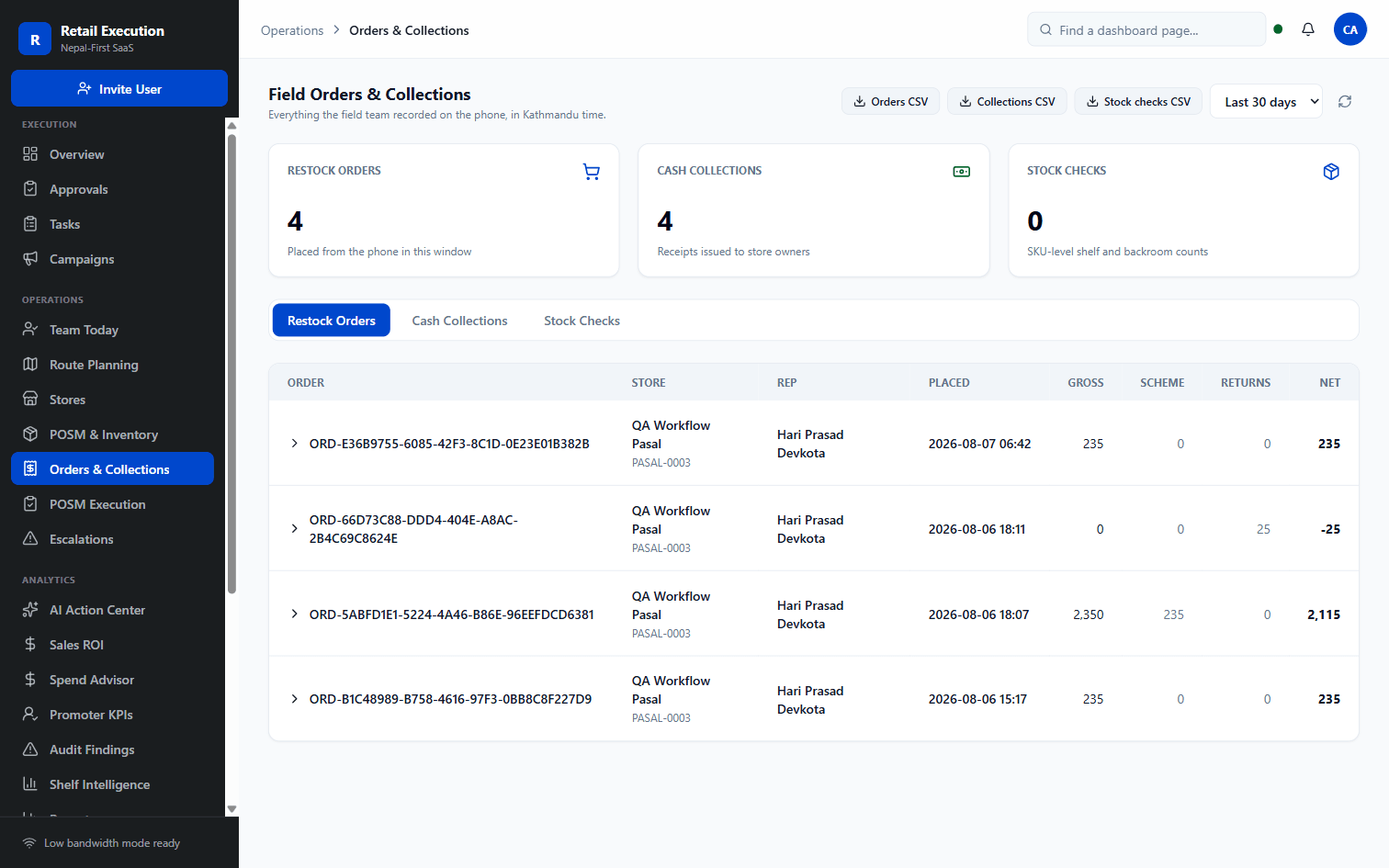Open AI Action Center

coord(112,610)
